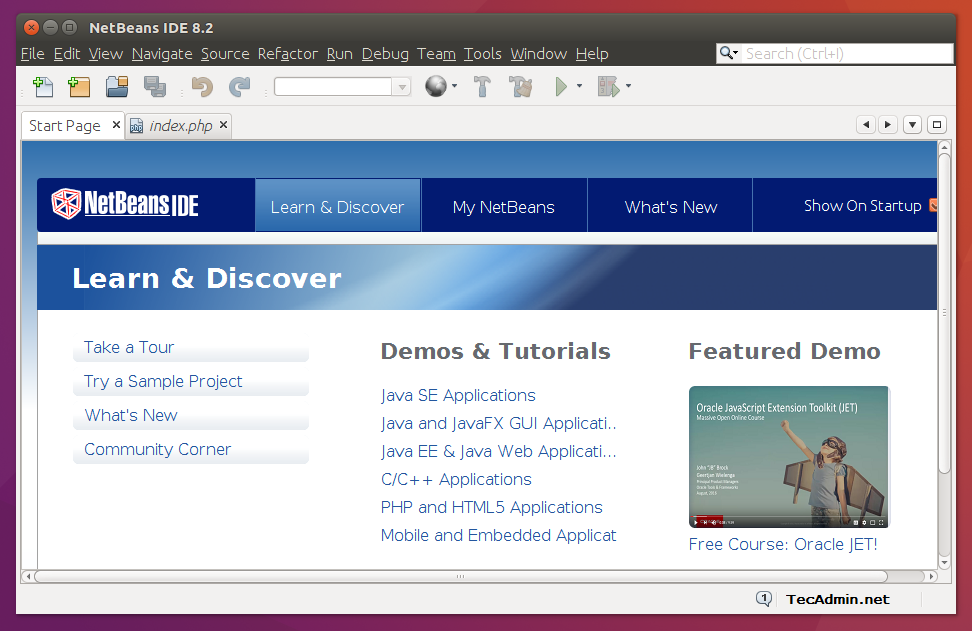Open the Navigate menu
The height and width of the screenshot is (631, 972).
(162, 54)
